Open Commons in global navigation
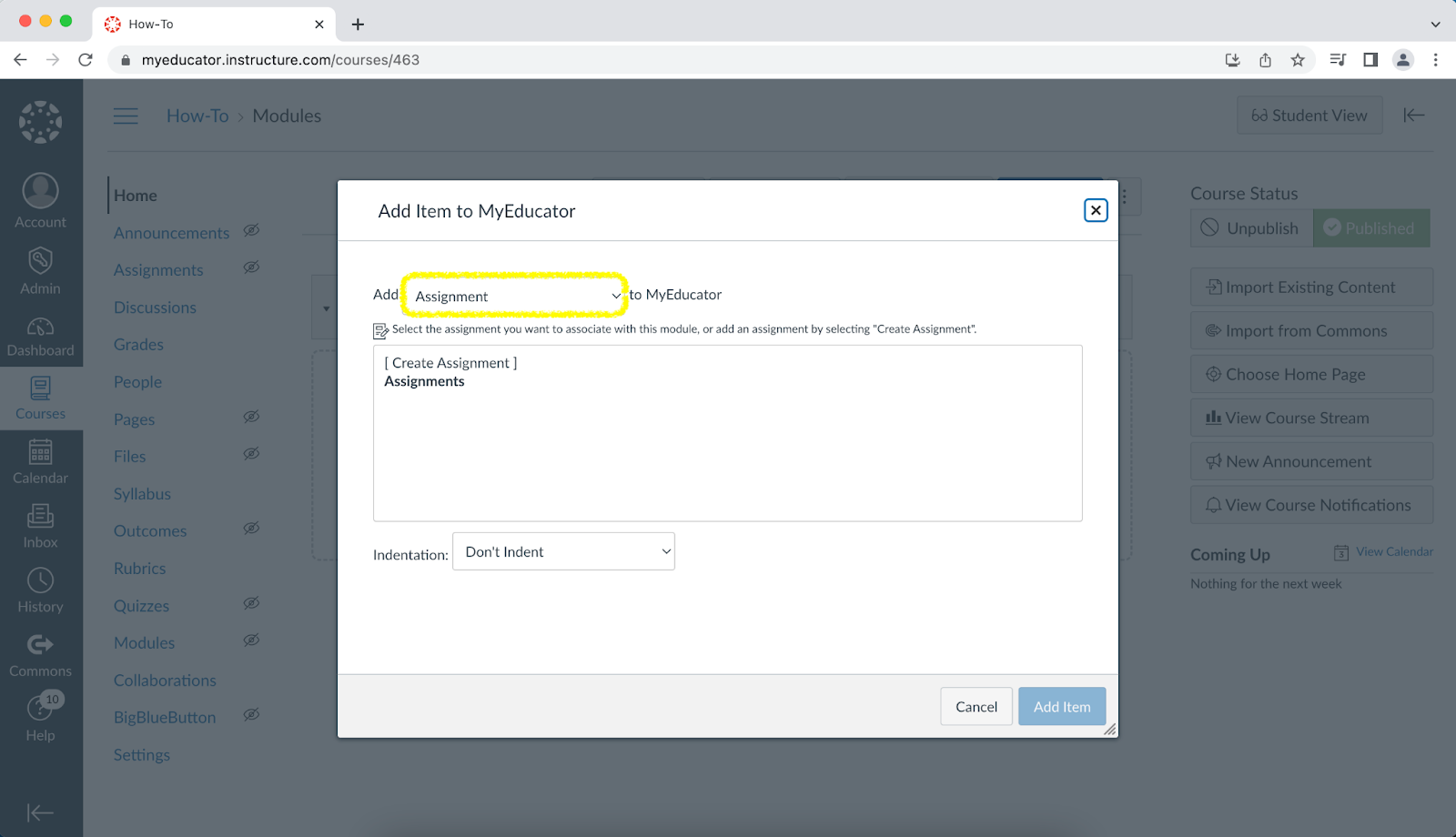 (41, 656)
